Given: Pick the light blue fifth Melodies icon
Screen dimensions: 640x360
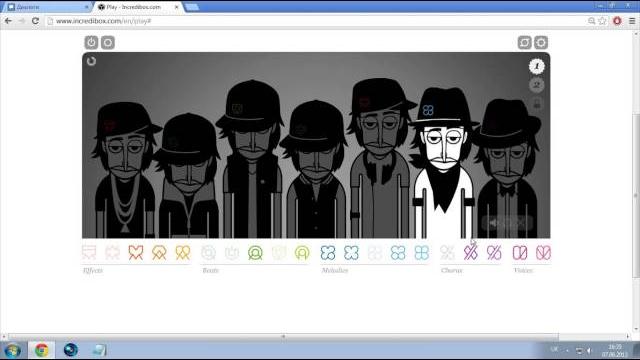Looking at the screenshot, I should point(422,253).
